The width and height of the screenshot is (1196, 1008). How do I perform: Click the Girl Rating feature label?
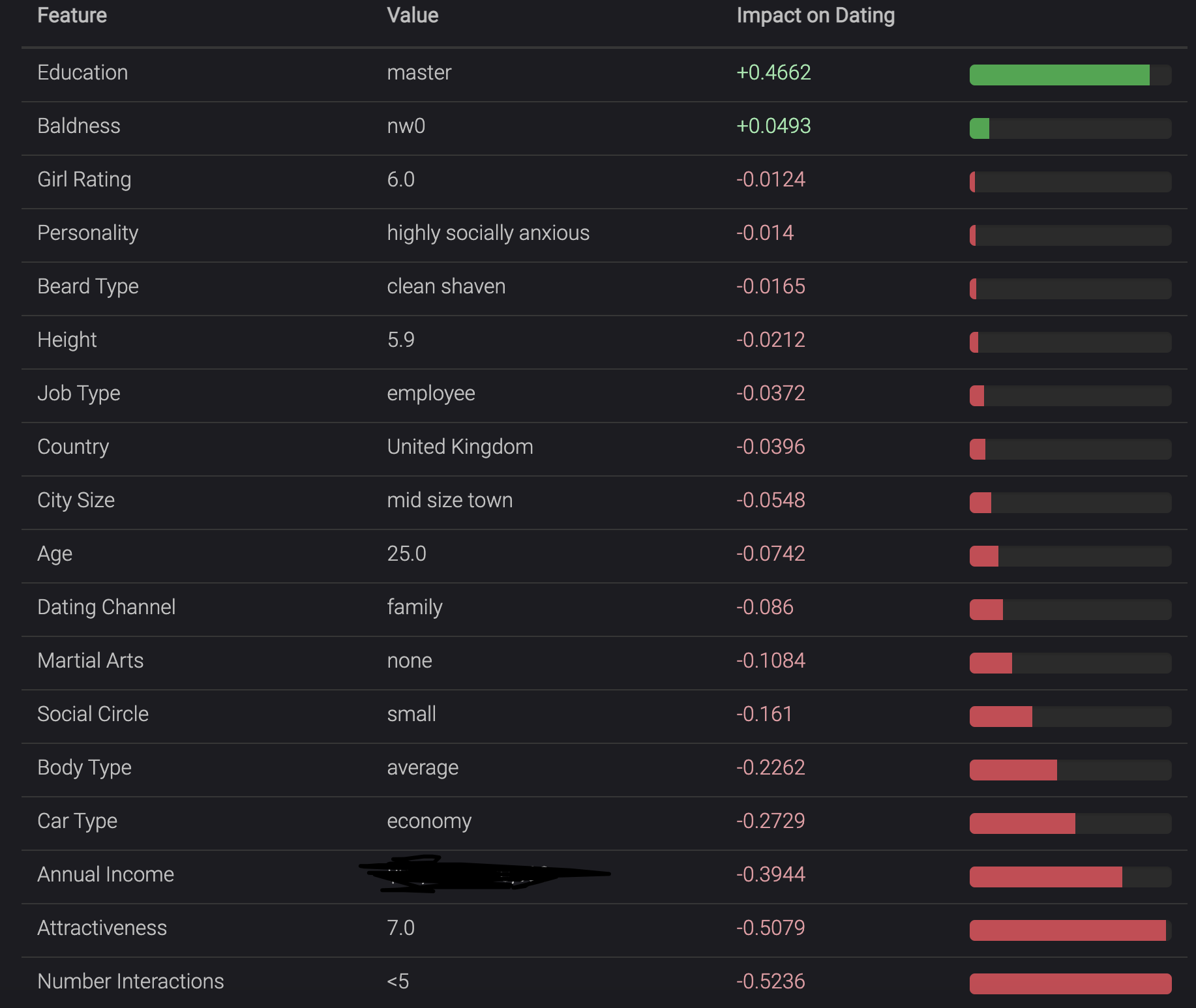[84, 180]
